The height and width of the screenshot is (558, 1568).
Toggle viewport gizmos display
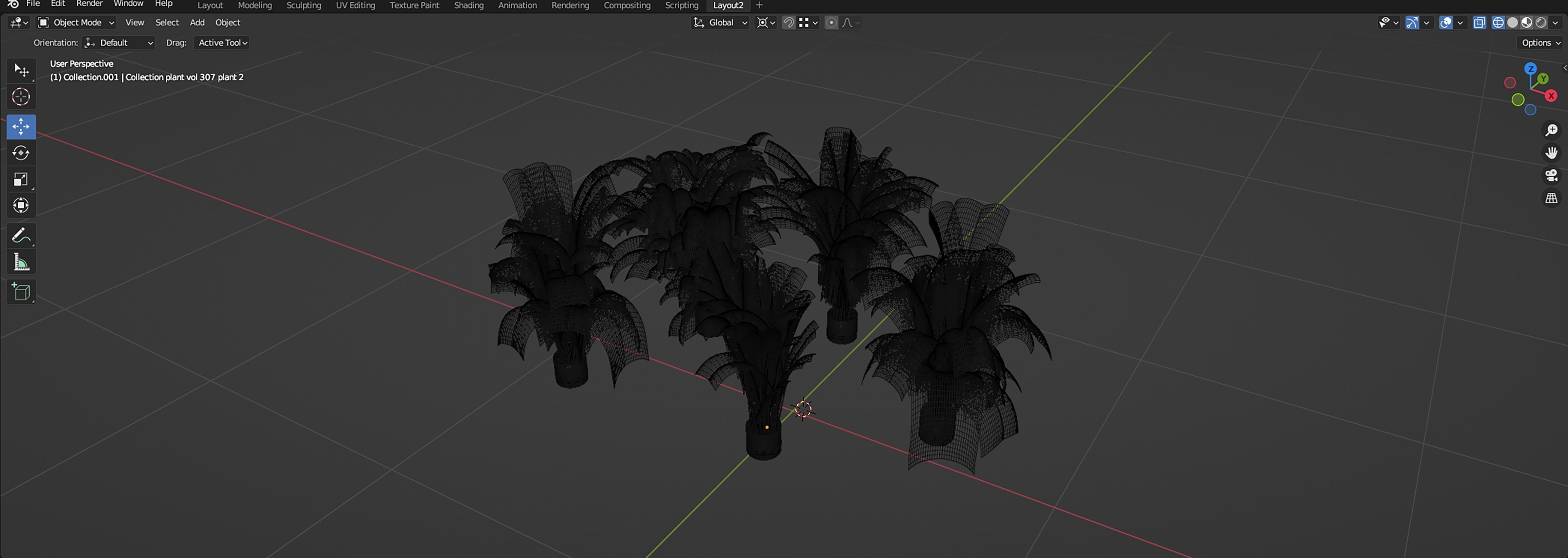click(1412, 23)
